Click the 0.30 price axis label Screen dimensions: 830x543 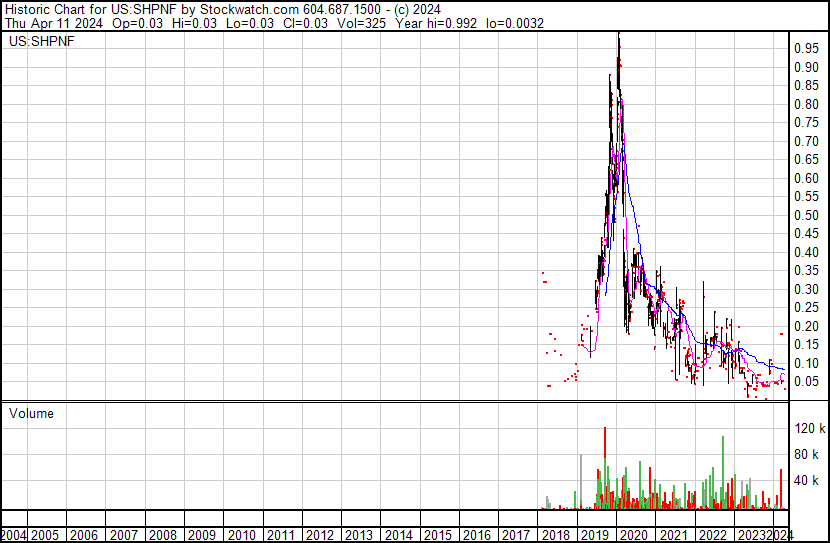(x=806, y=289)
